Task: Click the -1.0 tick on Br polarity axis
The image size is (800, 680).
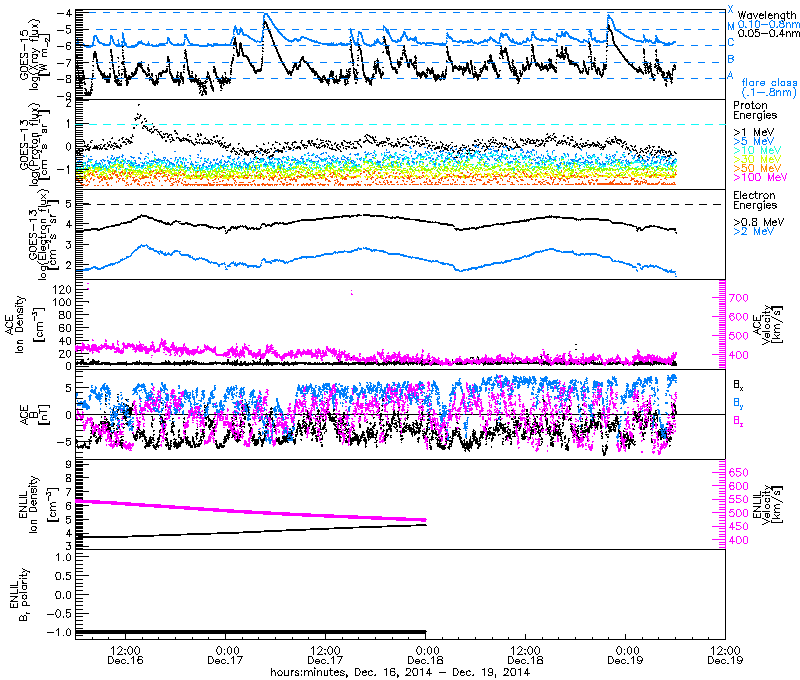Action: (x=59, y=633)
